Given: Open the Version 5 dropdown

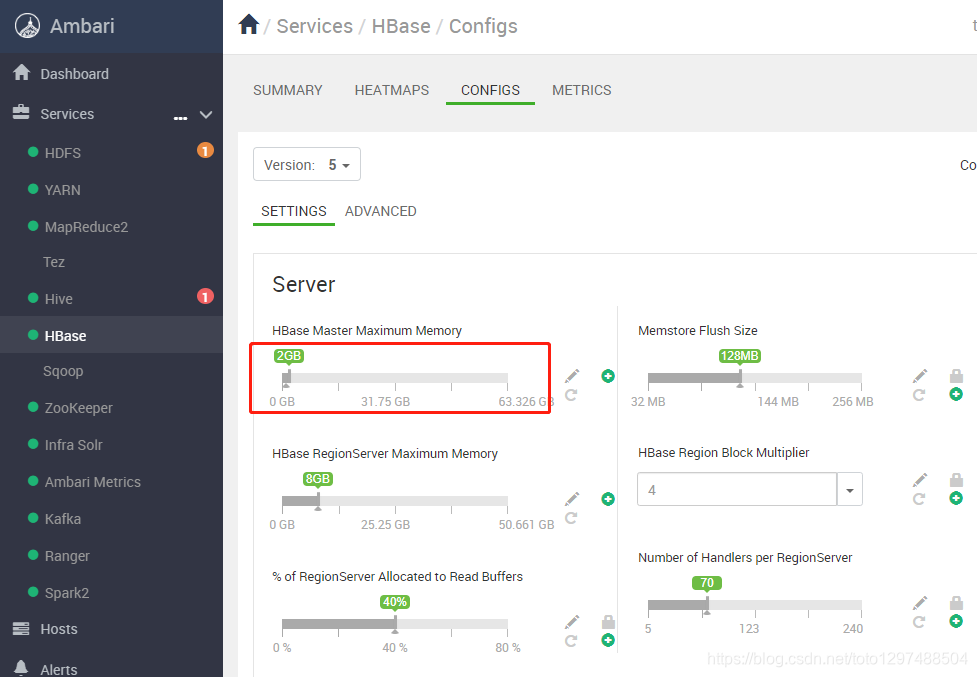Looking at the screenshot, I should click(x=307, y=164).
